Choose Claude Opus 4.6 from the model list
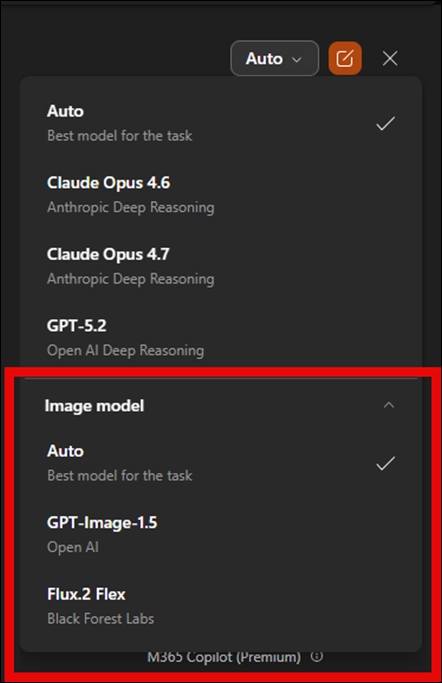 (x=221, y=195)
